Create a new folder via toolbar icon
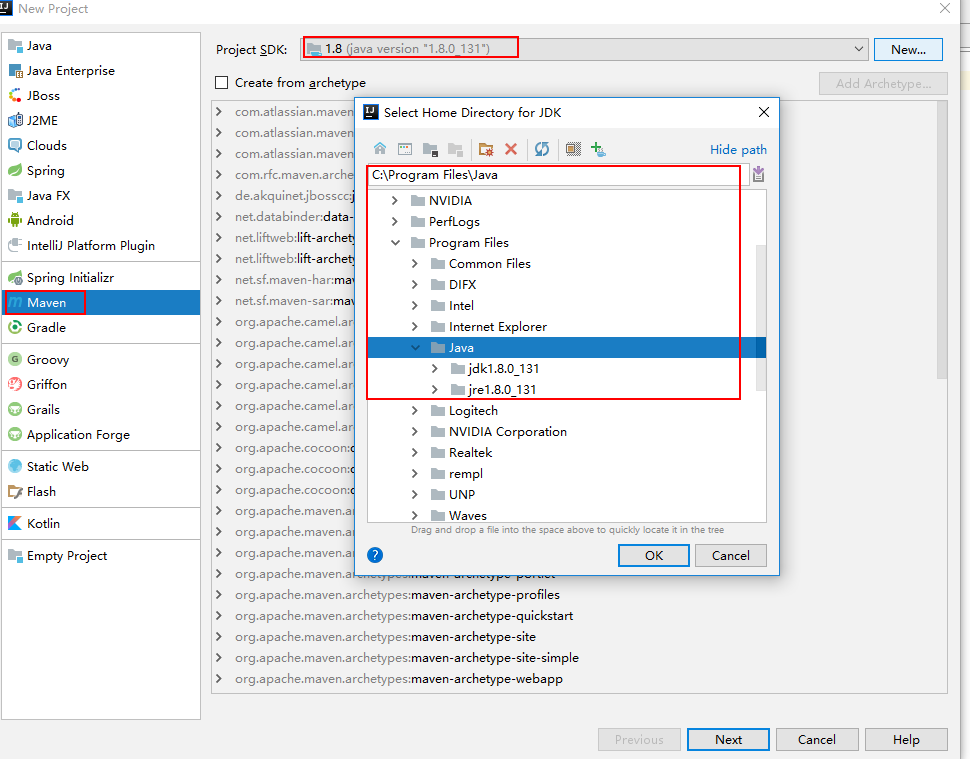The width and height of the screenshot is (970, 759). click(486, 148)
